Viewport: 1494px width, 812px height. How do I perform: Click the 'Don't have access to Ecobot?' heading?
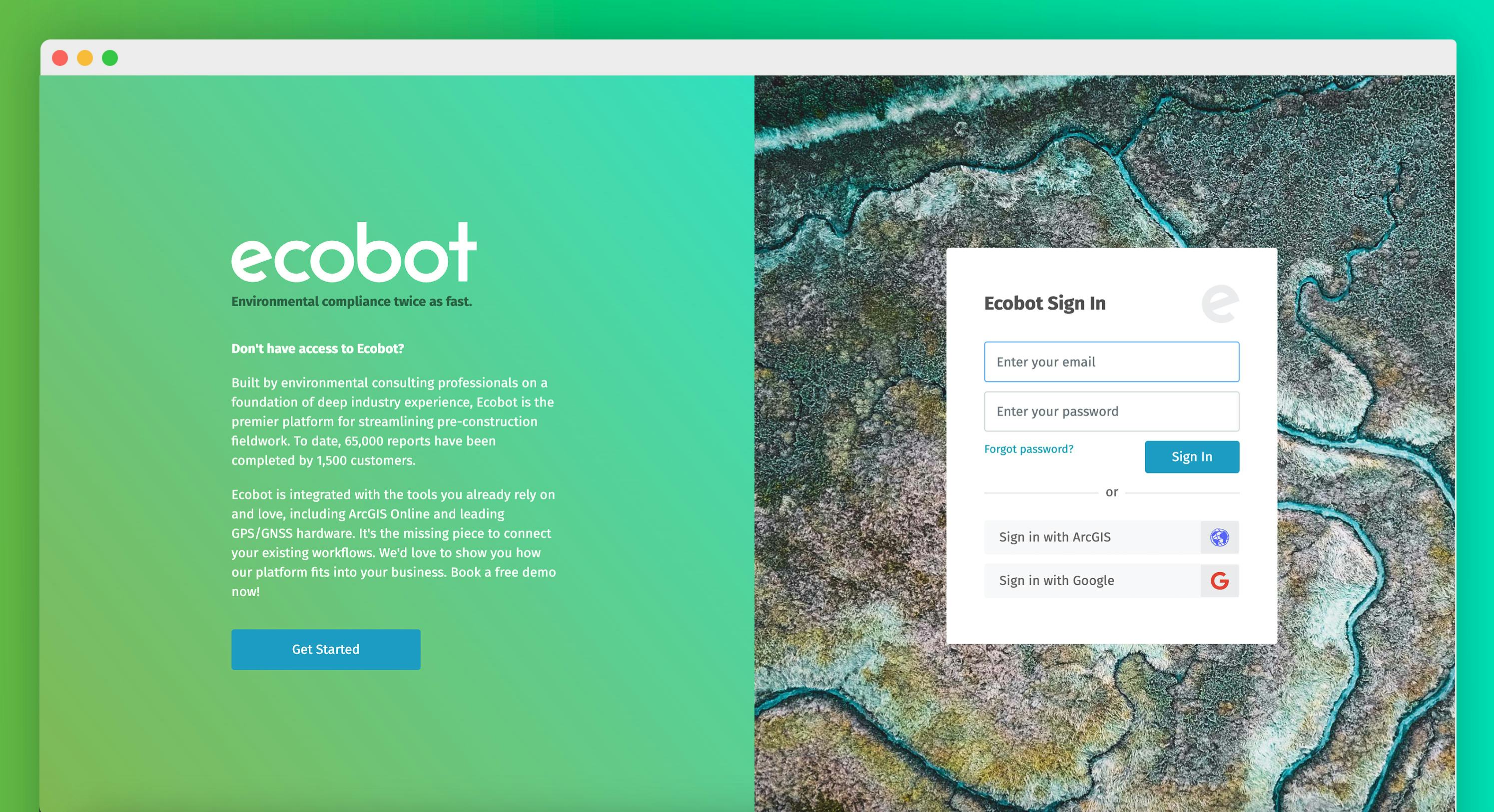click(x=318, y=349)
